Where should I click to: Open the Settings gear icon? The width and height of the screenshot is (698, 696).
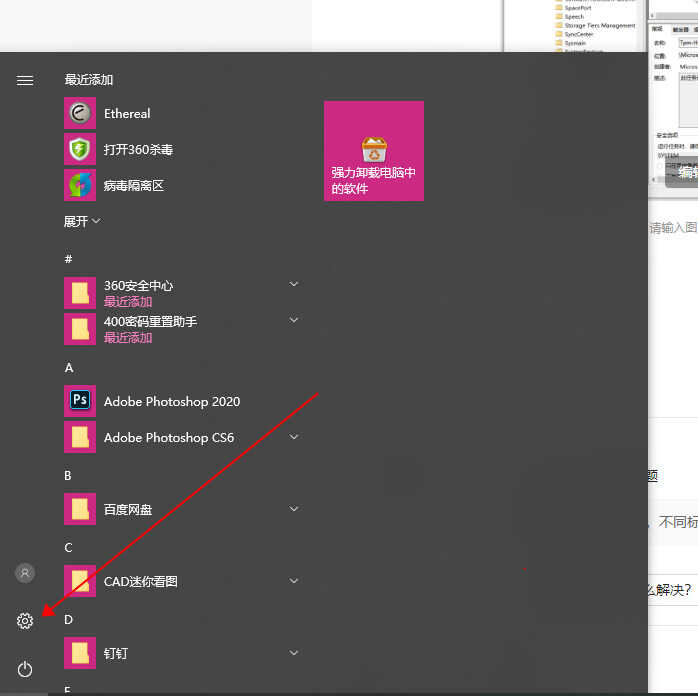[x=25, y=621]
